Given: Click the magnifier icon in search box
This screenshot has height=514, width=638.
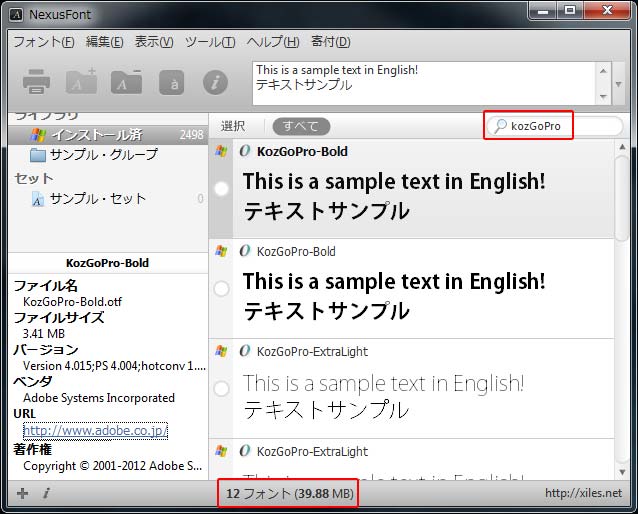Looking at the screenshot, I should (x=500, y=126).
